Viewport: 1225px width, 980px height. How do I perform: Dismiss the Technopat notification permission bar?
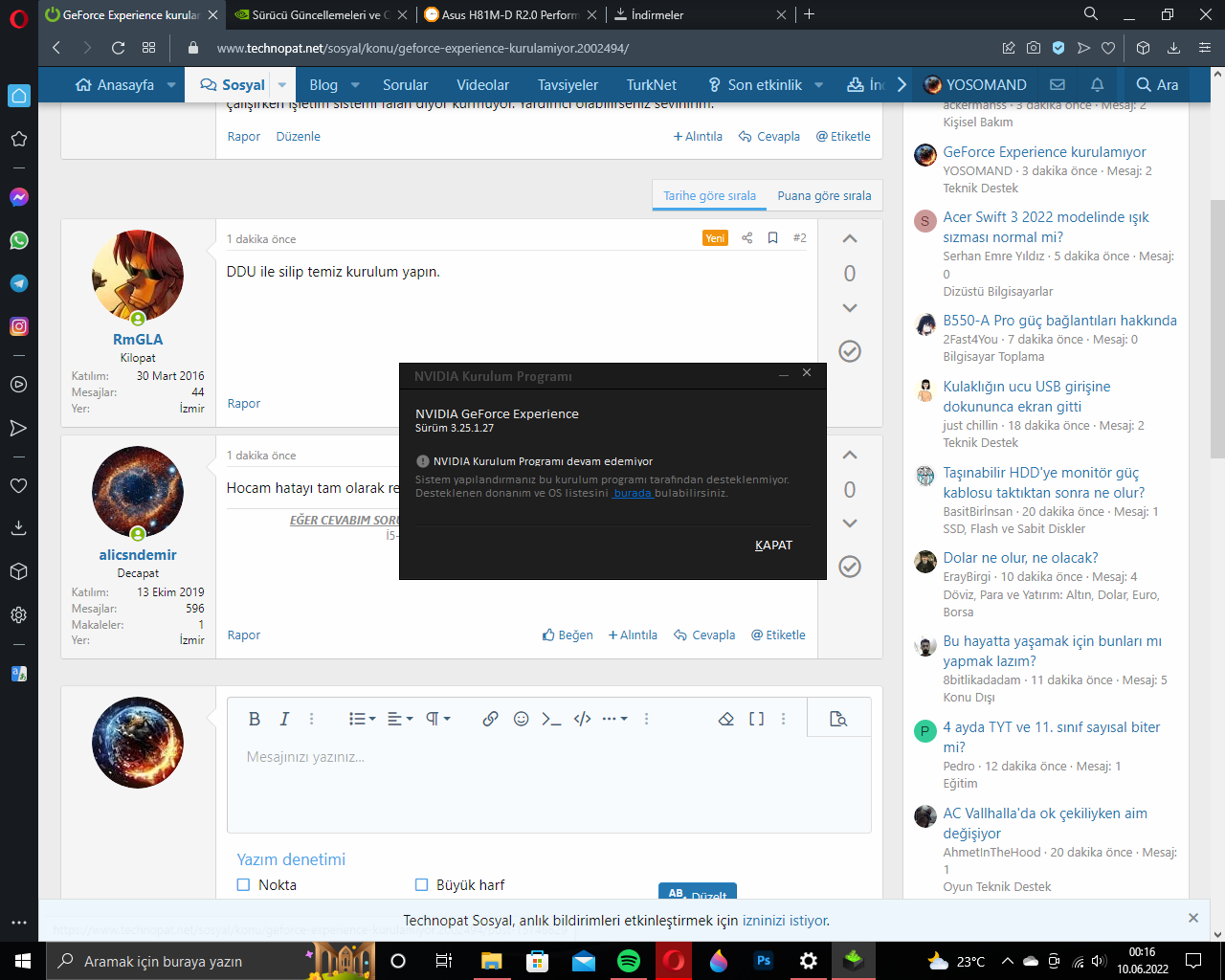click(1193, 918)
